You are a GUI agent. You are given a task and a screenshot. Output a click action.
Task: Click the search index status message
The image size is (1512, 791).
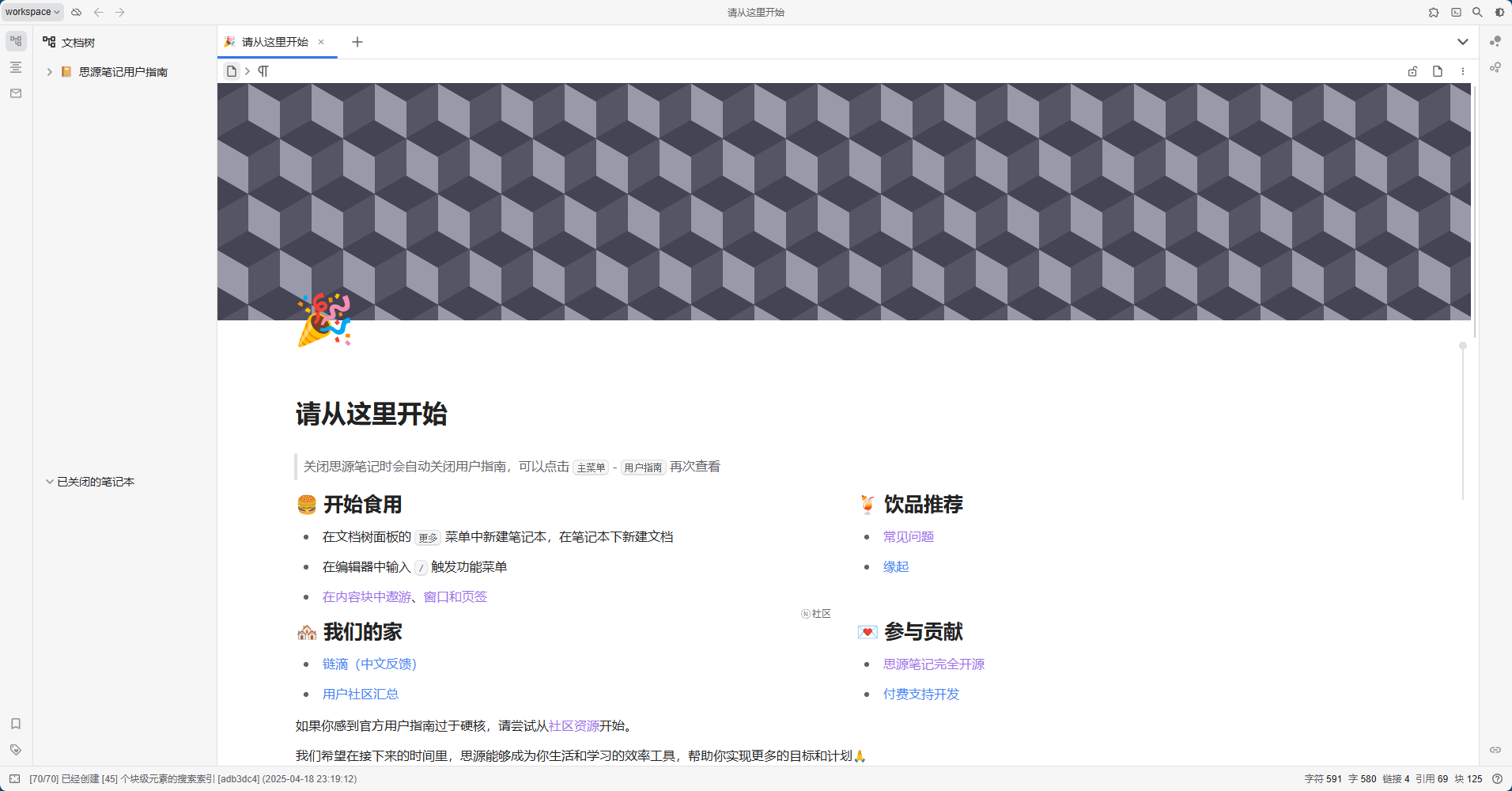point(193,779)
